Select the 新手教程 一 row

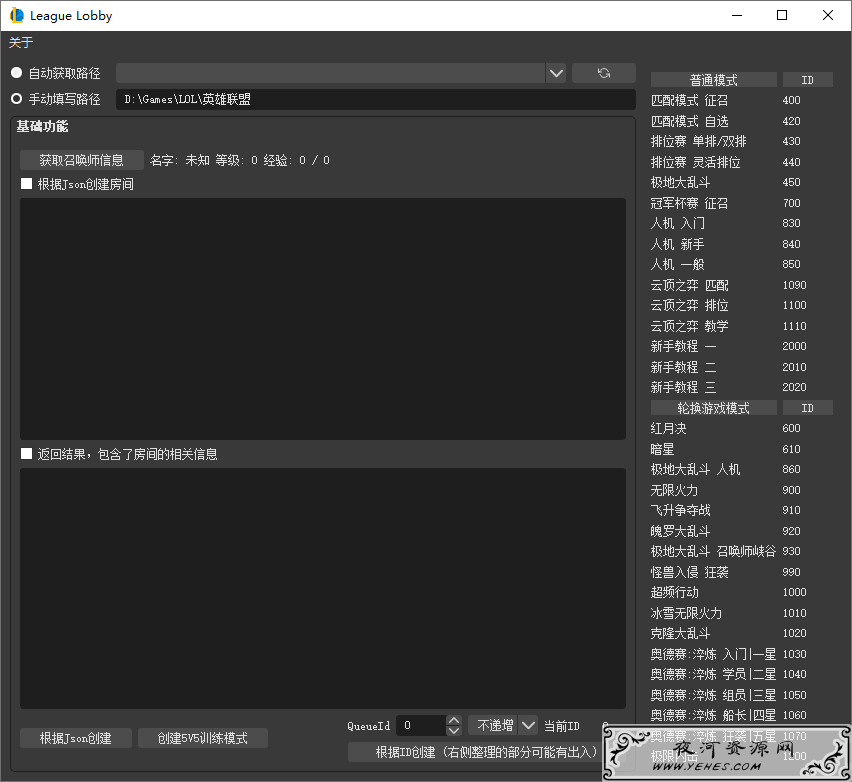coord(742,346)
